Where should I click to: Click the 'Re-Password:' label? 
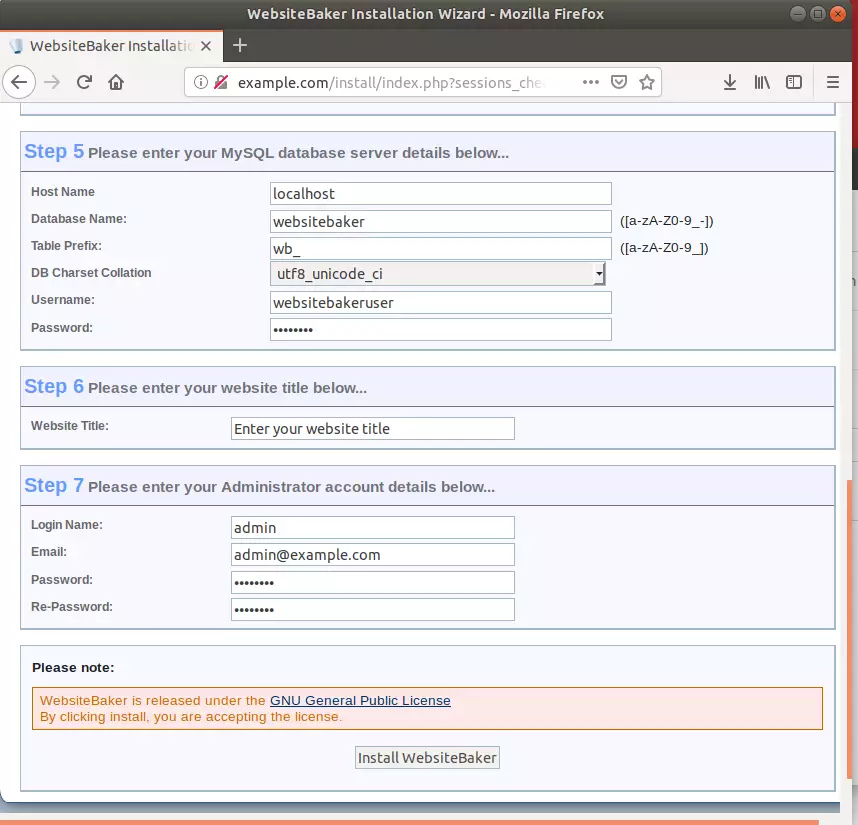coord(72,607)
